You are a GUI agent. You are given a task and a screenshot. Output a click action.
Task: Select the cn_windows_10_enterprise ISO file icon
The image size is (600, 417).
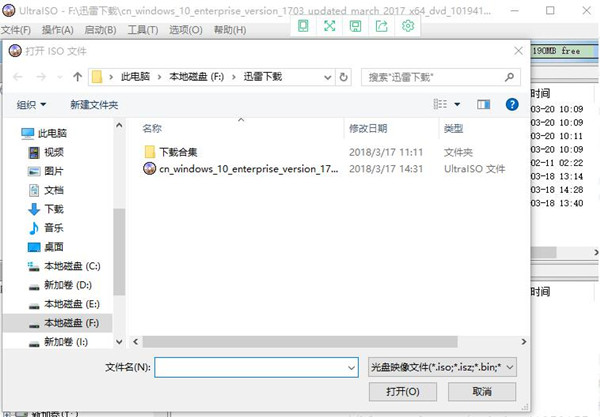tap(149, 168)
